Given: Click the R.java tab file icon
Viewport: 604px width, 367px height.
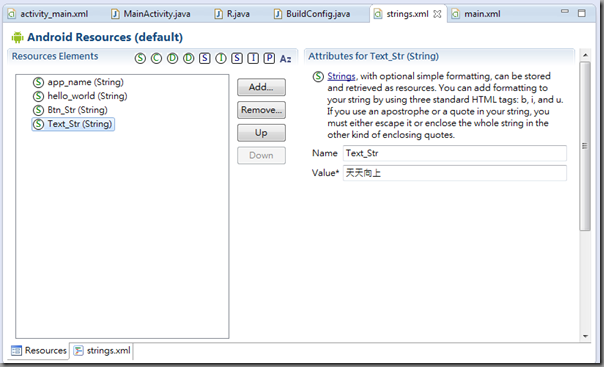Looking at the screenshot, I should coord(218,14).
